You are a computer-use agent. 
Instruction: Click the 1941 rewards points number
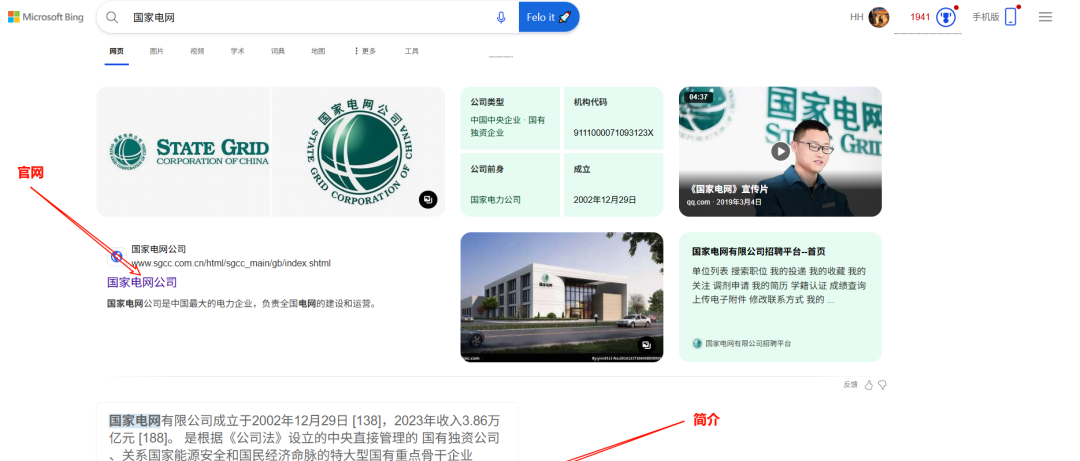[x=920, y=17]
